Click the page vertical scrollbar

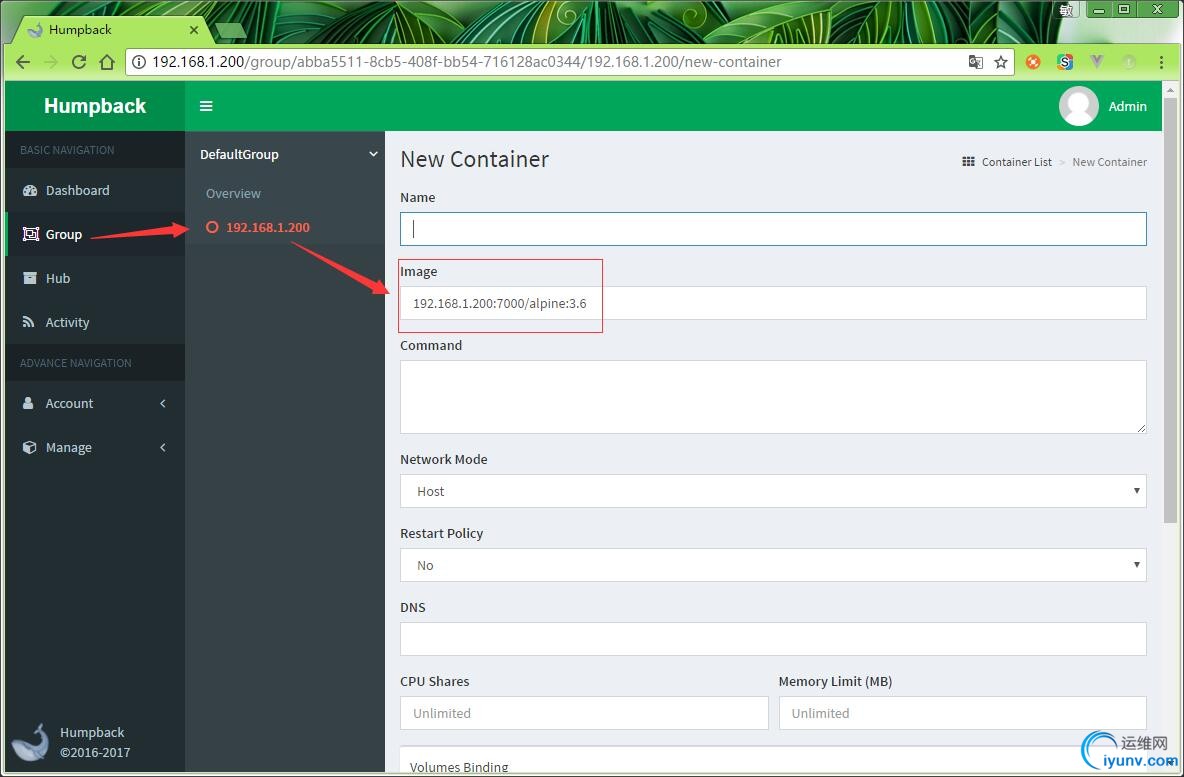point(1170,310)
